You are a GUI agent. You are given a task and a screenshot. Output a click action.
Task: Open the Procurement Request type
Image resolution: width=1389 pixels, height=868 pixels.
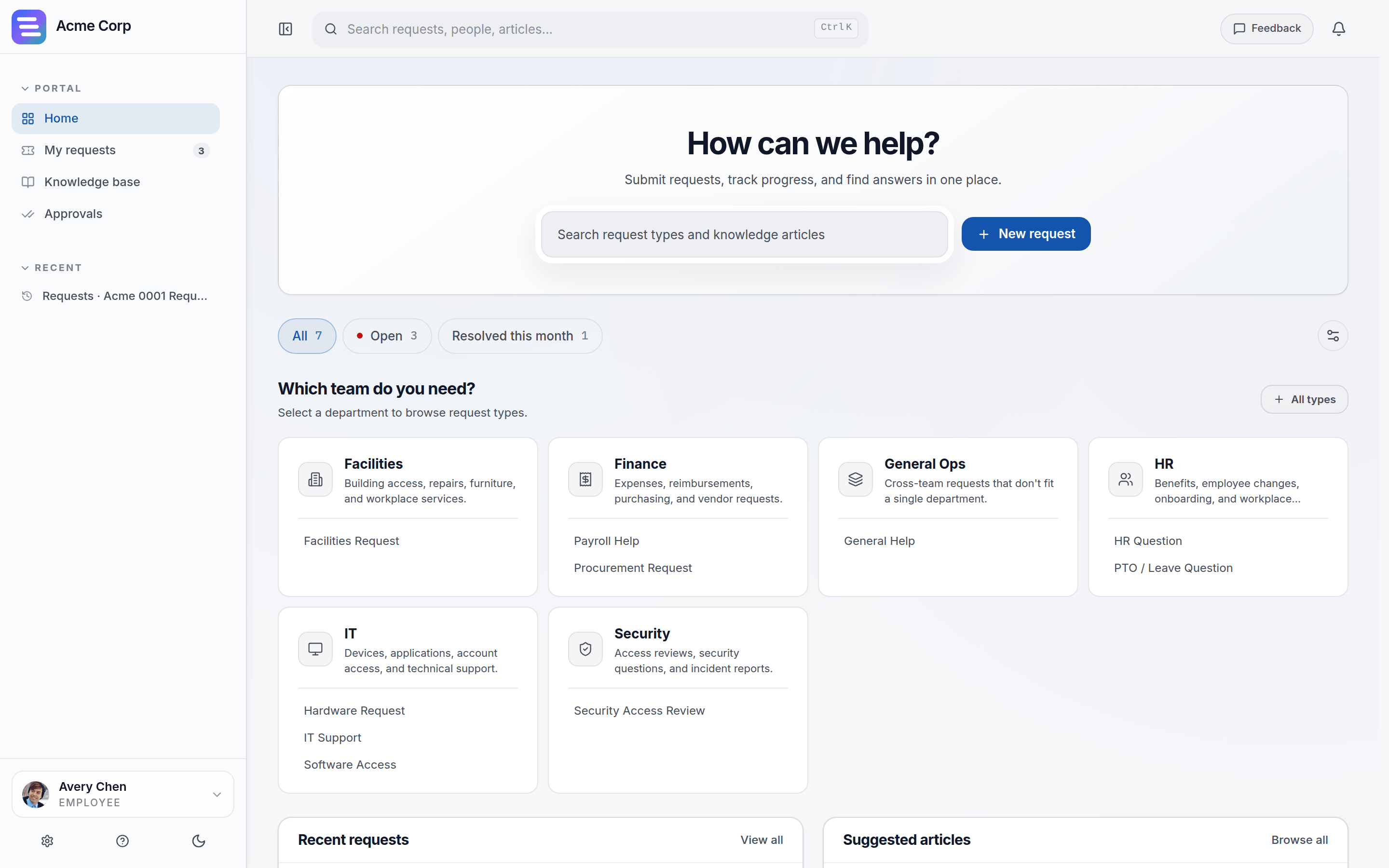[632, 568]
